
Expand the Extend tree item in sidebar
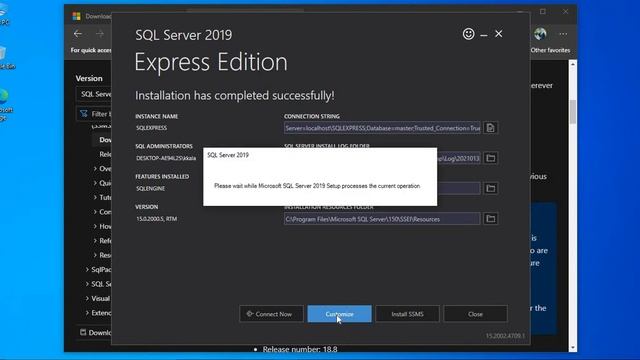click(x=87, y=313)
